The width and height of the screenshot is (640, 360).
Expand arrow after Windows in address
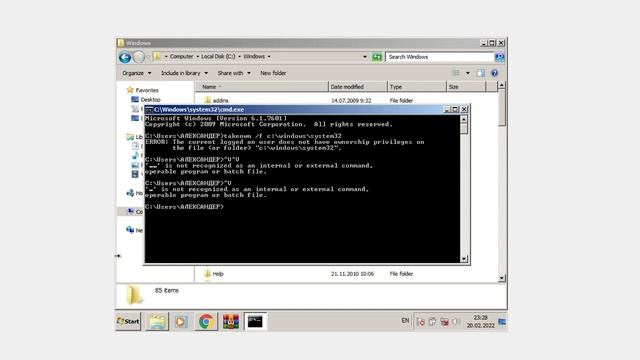(x=269, y=56)
